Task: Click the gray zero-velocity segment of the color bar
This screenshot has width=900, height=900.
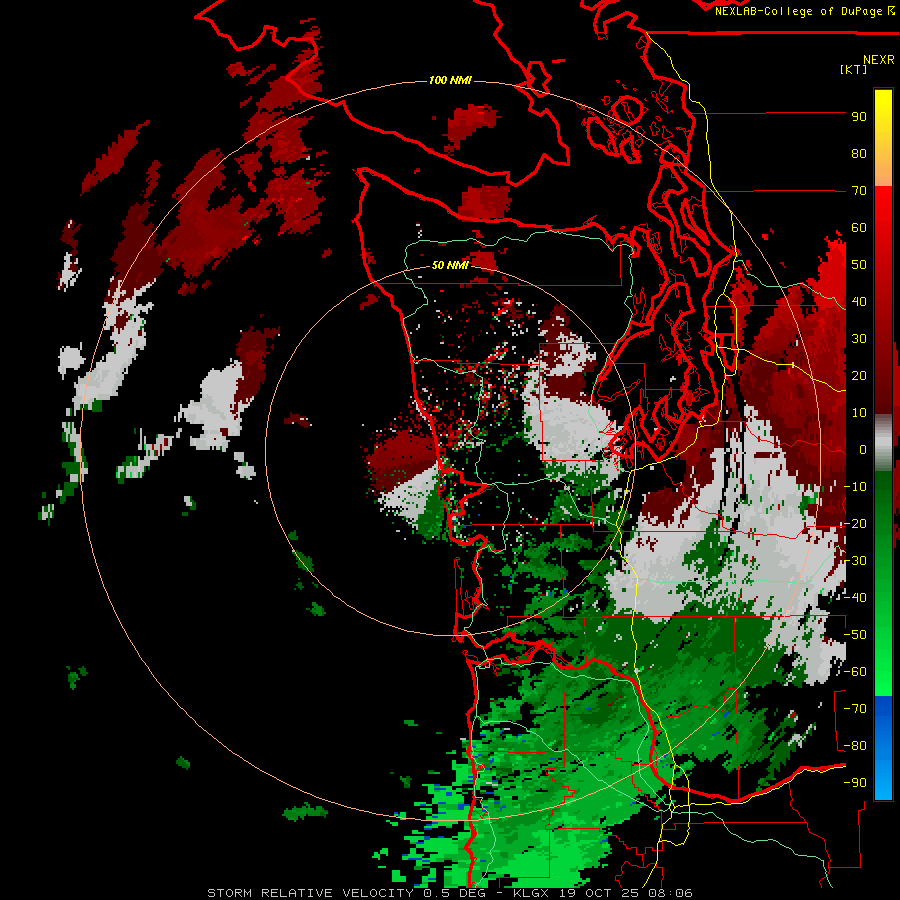Action: [883, 442]
